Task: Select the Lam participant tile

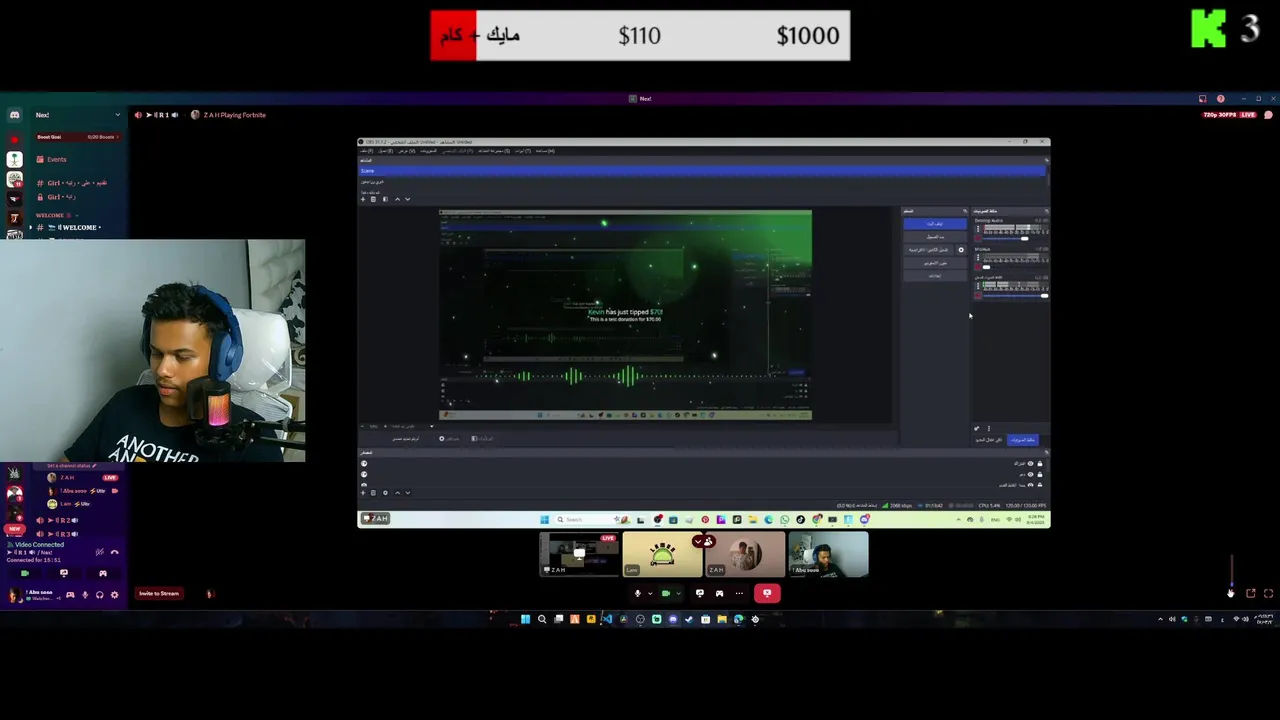Action: coord(662,554)
